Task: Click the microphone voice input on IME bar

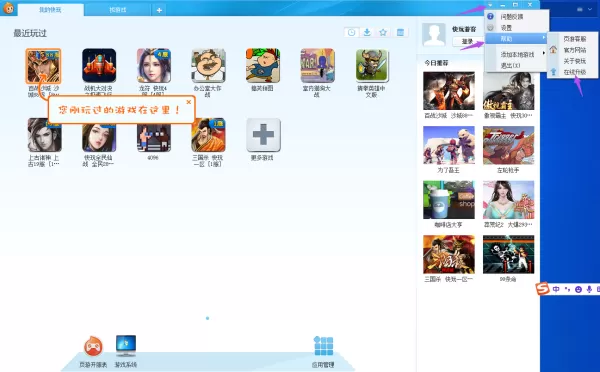Action: click(589, 289)
